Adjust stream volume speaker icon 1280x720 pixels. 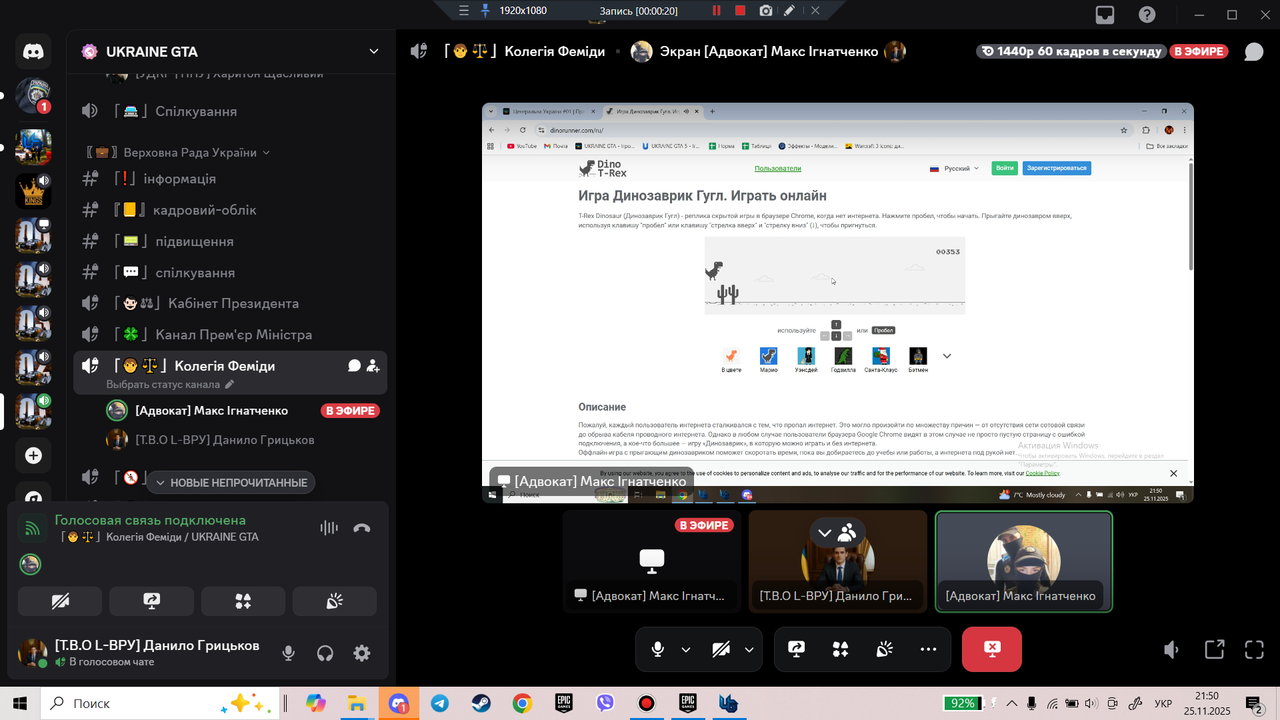(1172, 649)
